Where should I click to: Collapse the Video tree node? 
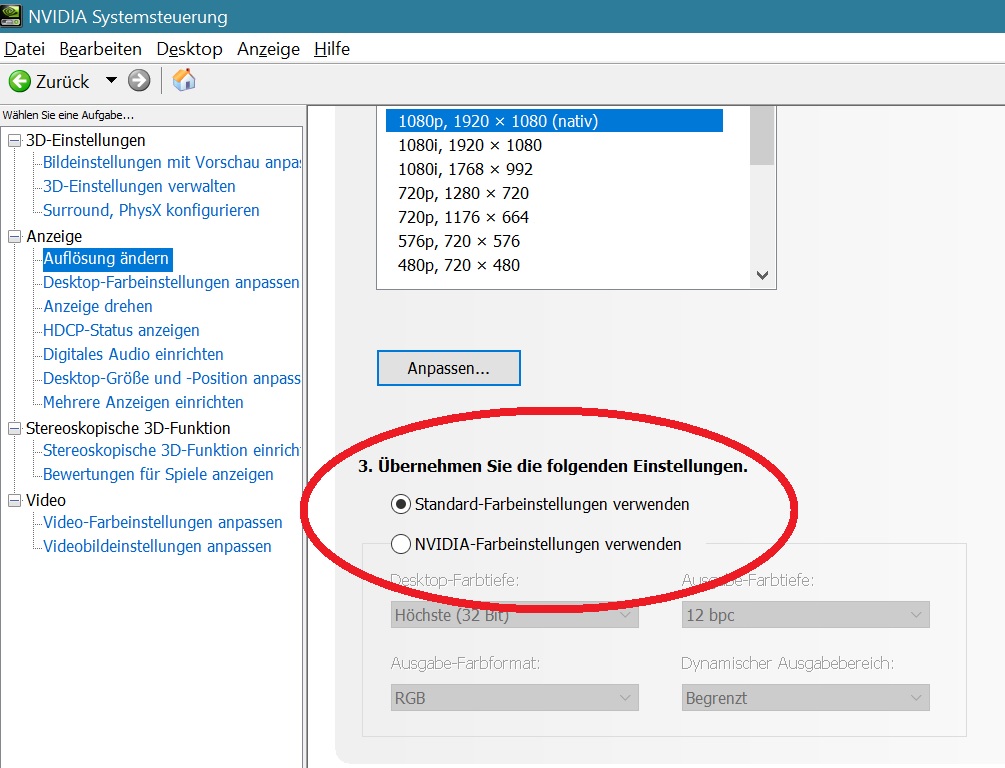pyautogui.click(x=14, y=500)
